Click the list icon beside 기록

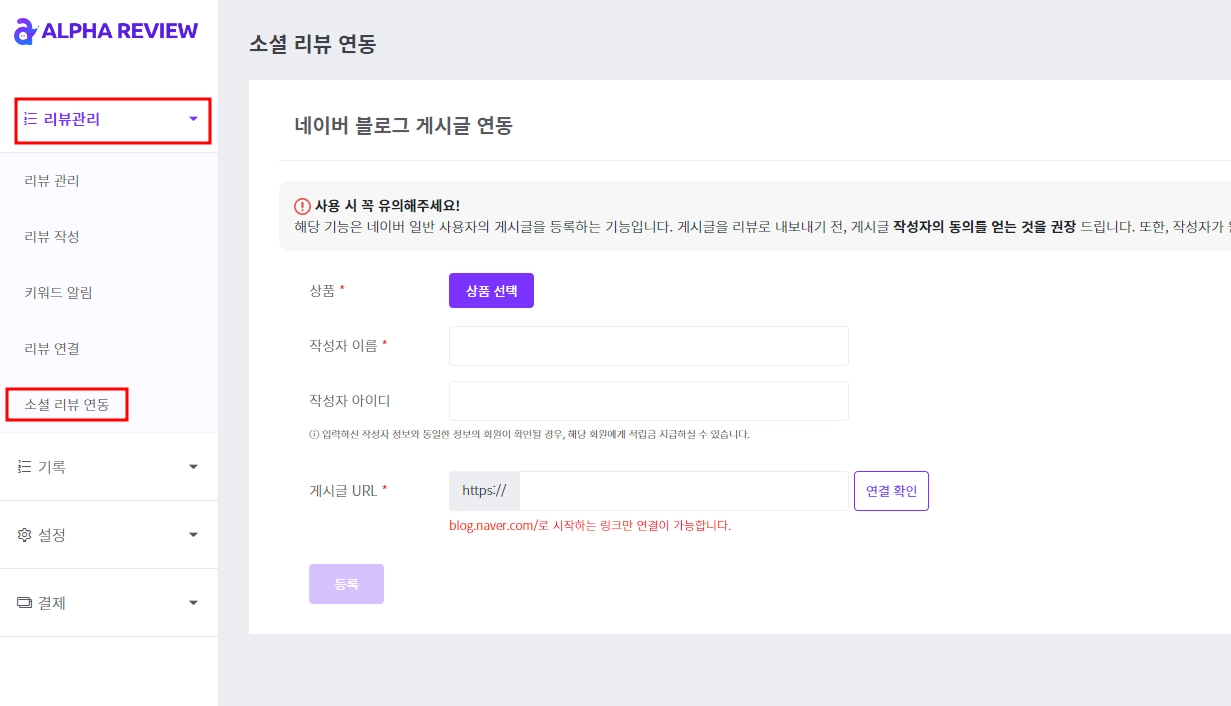tap(25, 467)
